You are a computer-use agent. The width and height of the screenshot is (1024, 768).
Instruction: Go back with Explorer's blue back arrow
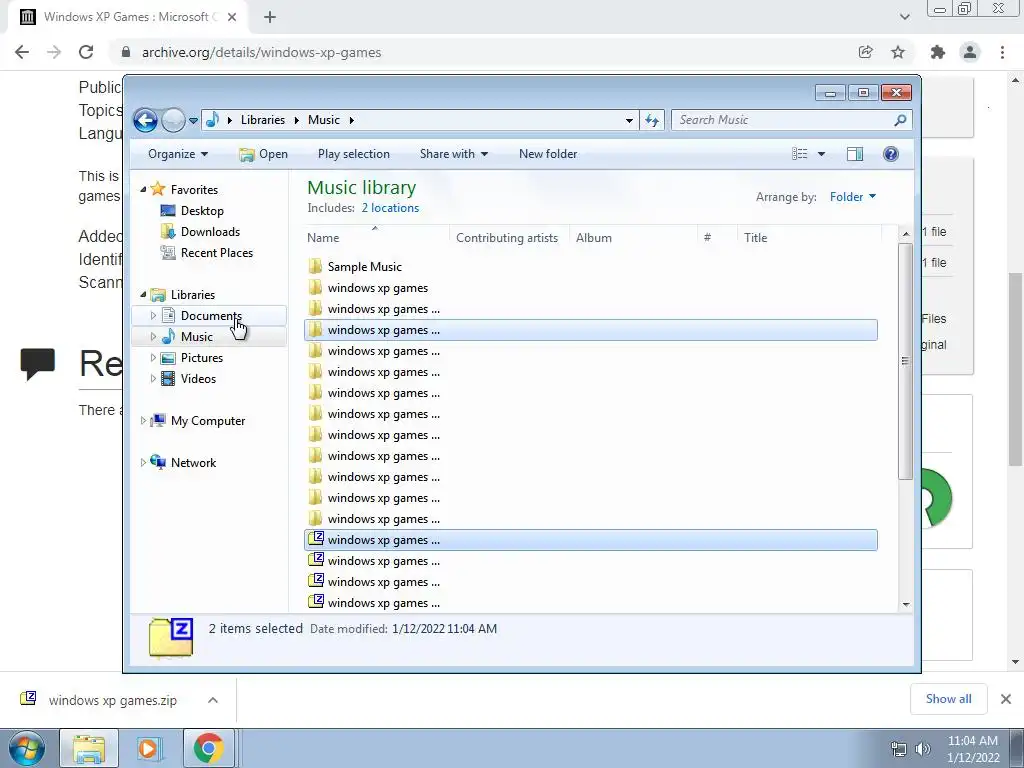point(145,120)
